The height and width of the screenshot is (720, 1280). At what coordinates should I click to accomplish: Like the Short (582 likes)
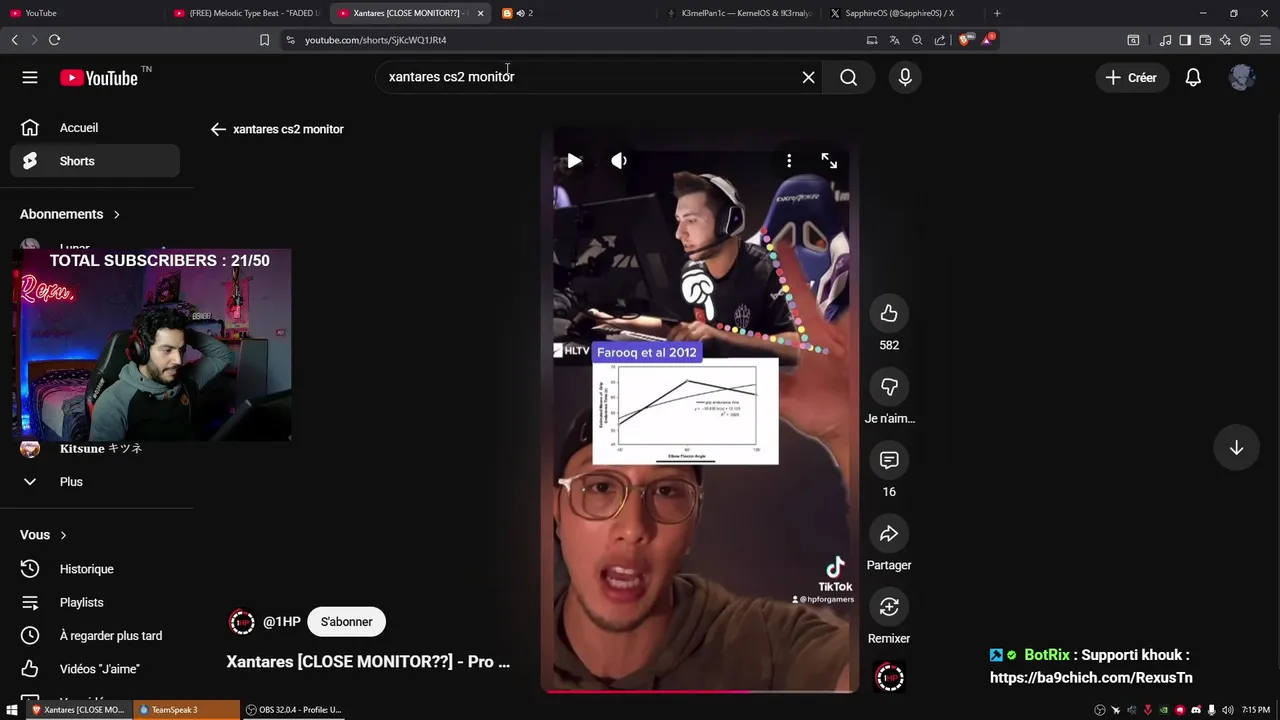coord(889,314)
